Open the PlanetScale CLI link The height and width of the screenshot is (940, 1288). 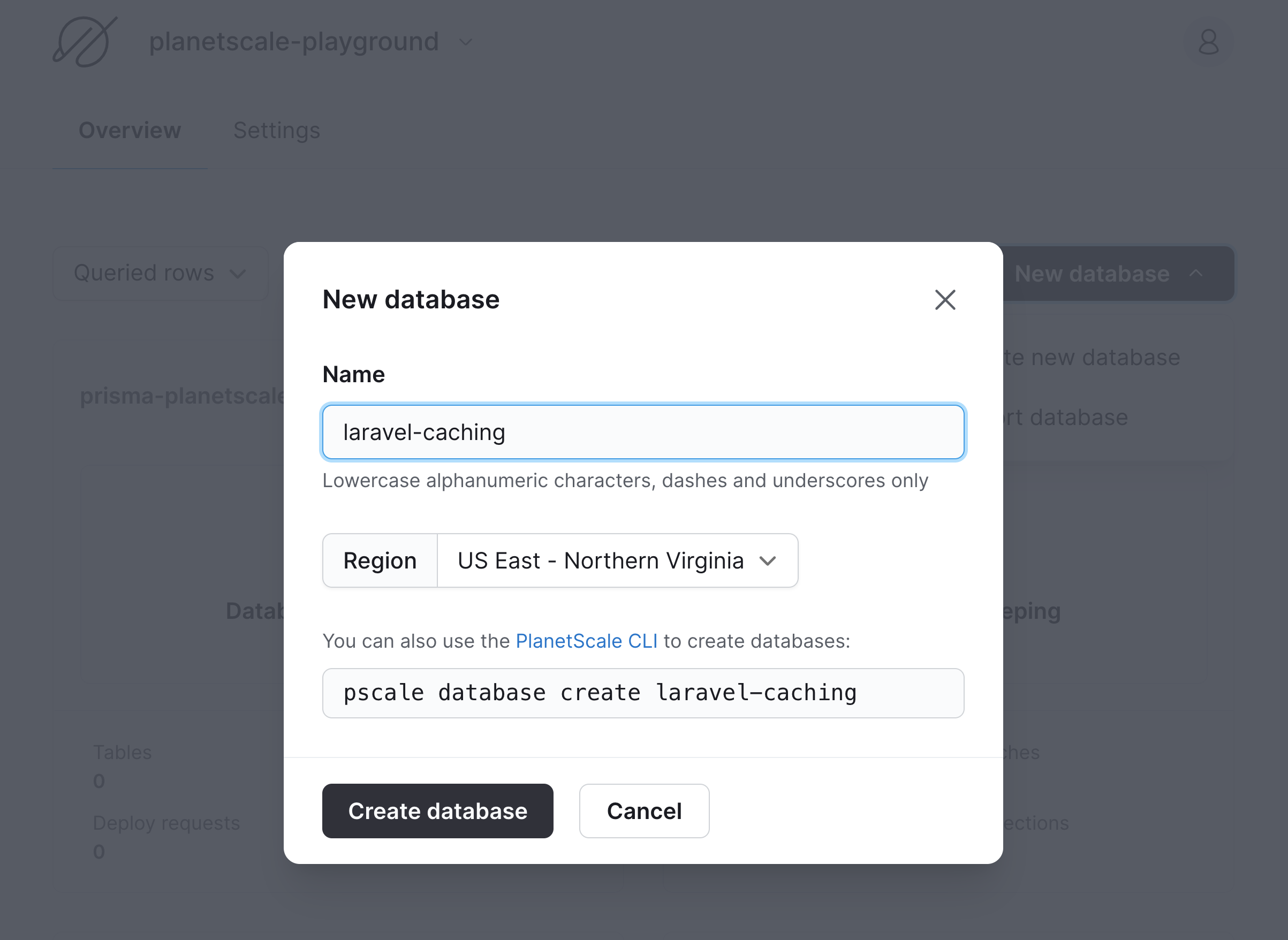click(587, 641)
